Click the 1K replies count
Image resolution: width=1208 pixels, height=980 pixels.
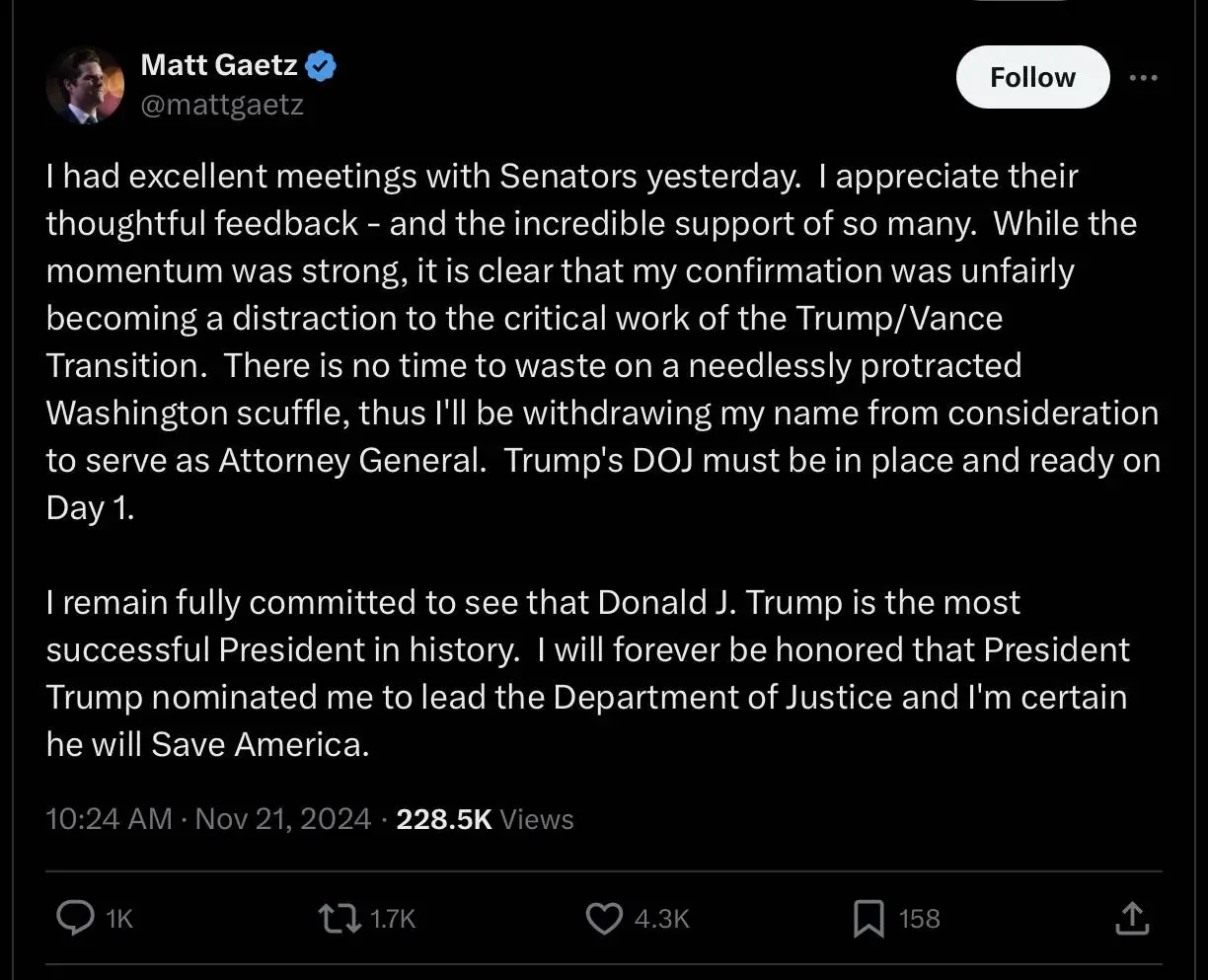coord(118,919)
